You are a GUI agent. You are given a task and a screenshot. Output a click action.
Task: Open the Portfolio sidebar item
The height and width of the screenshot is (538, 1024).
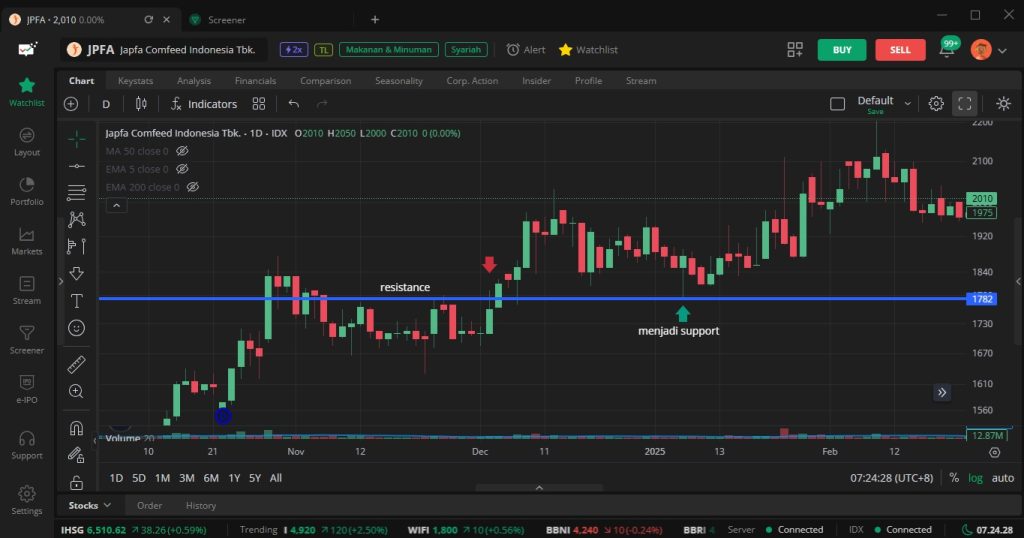coord(27,191)
